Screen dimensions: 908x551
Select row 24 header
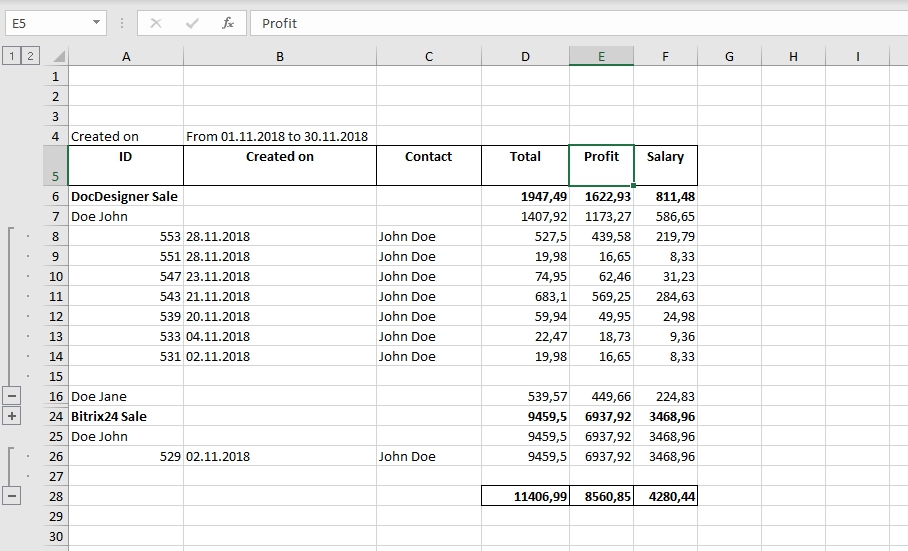click(x=56, y=416)
